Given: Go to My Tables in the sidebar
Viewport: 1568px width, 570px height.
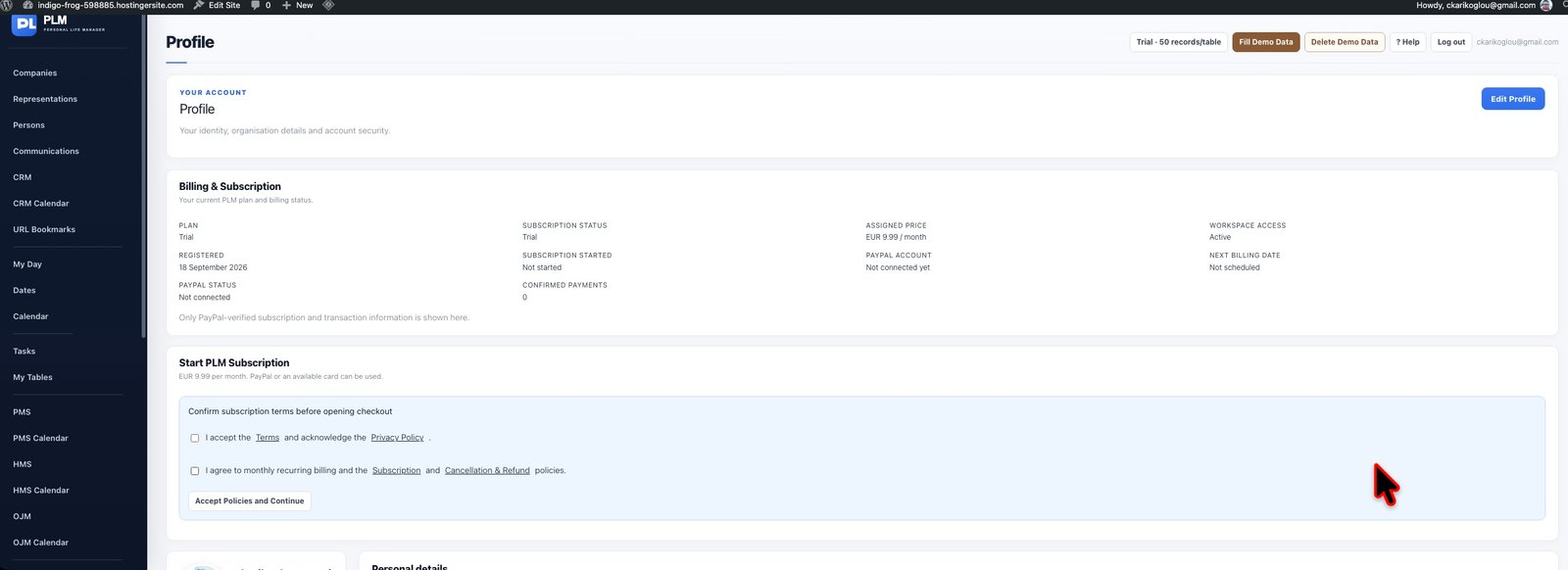Looking at the screenshot, I should coord(33,377).
